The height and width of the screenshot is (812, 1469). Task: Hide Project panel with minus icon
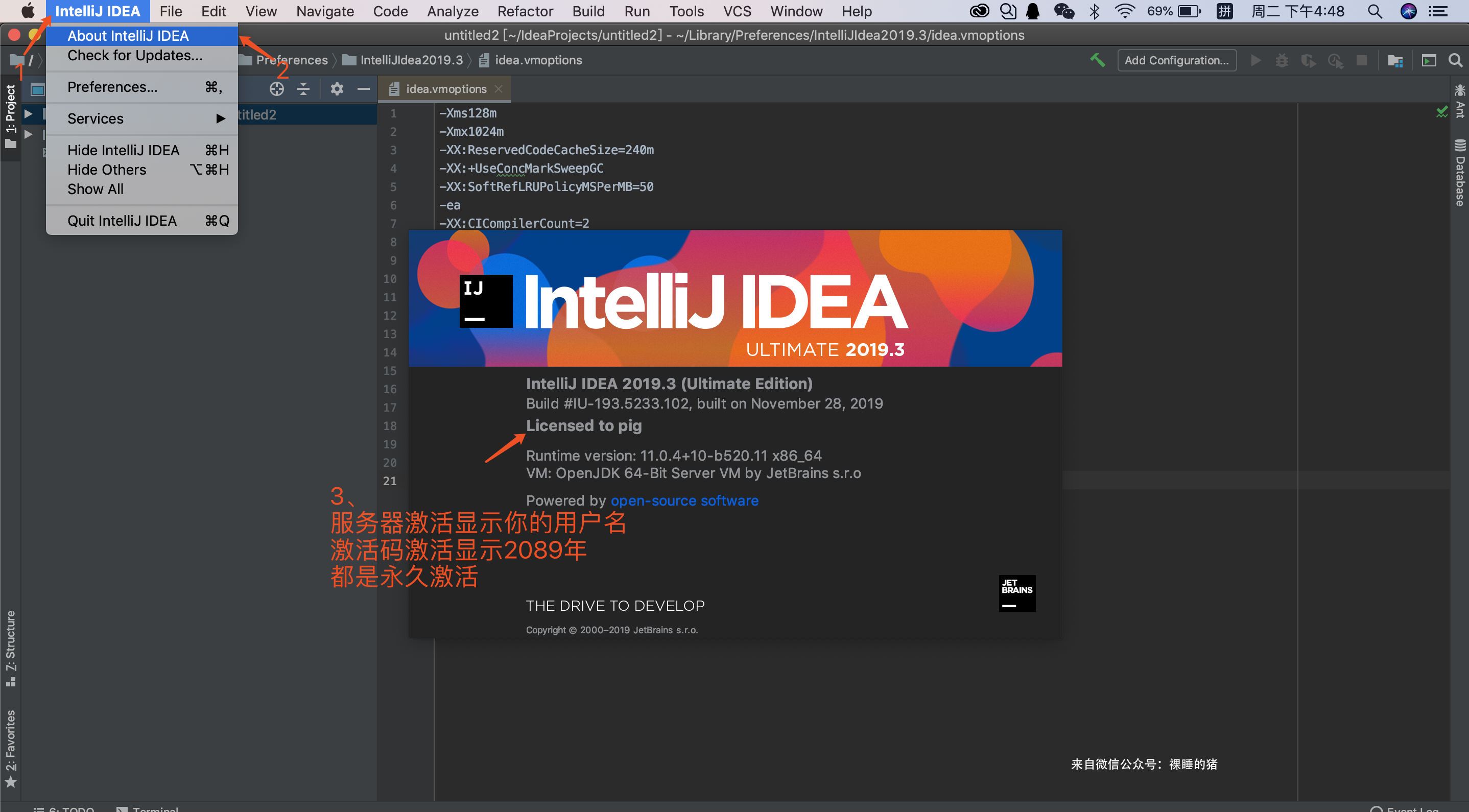[363, 88]
